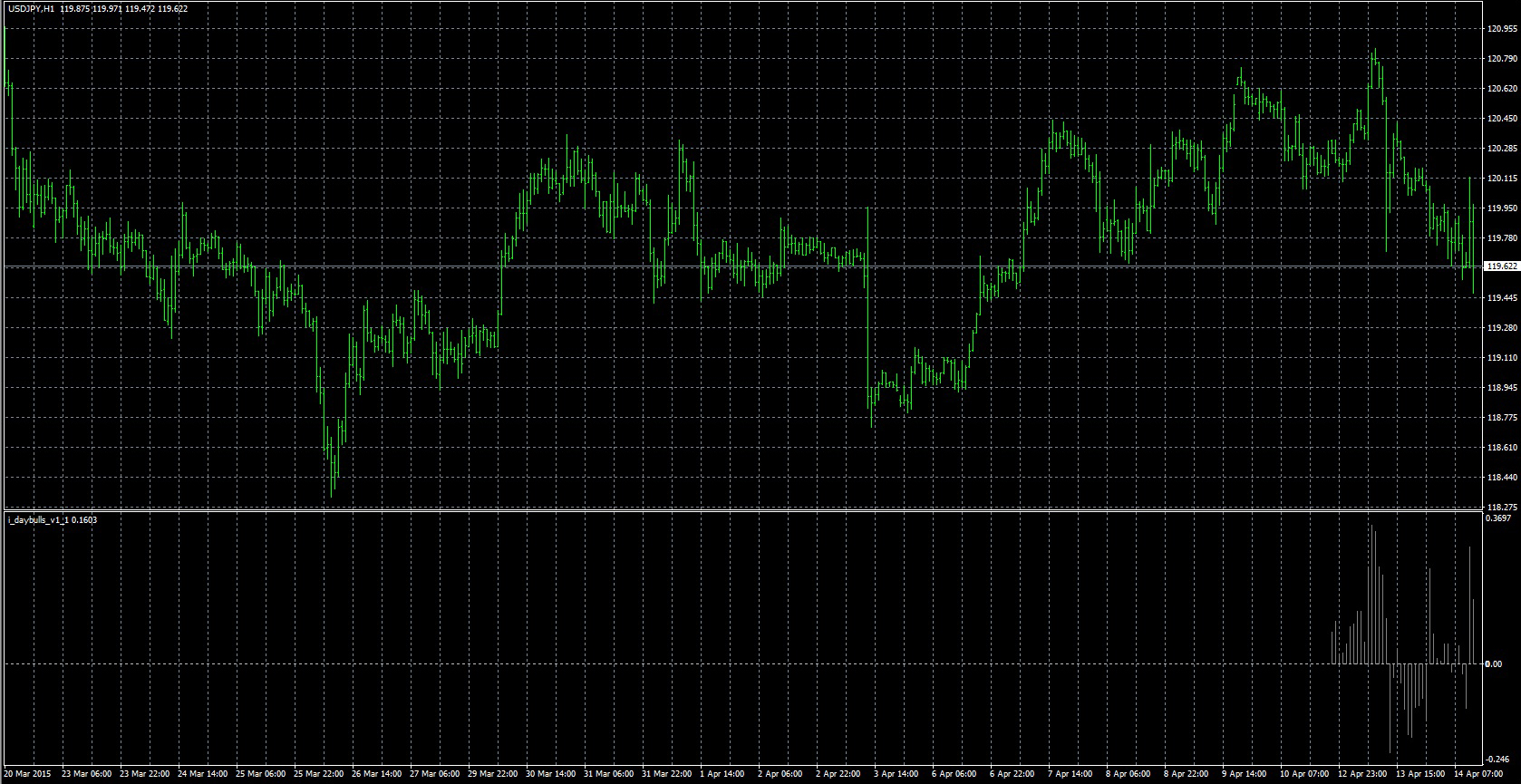Click the 23 Mar 06:00 time label
This screenshot has width=1521, height=784.
click(x=88, y=775)
